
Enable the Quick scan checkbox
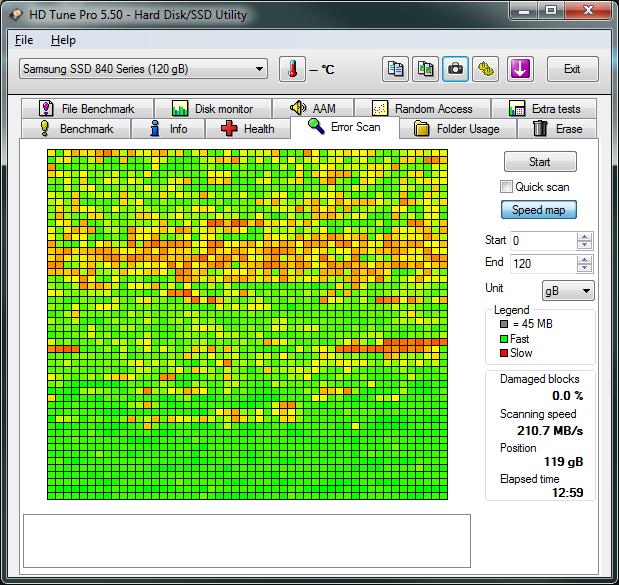pyautogui.click(x=506, y=187)
